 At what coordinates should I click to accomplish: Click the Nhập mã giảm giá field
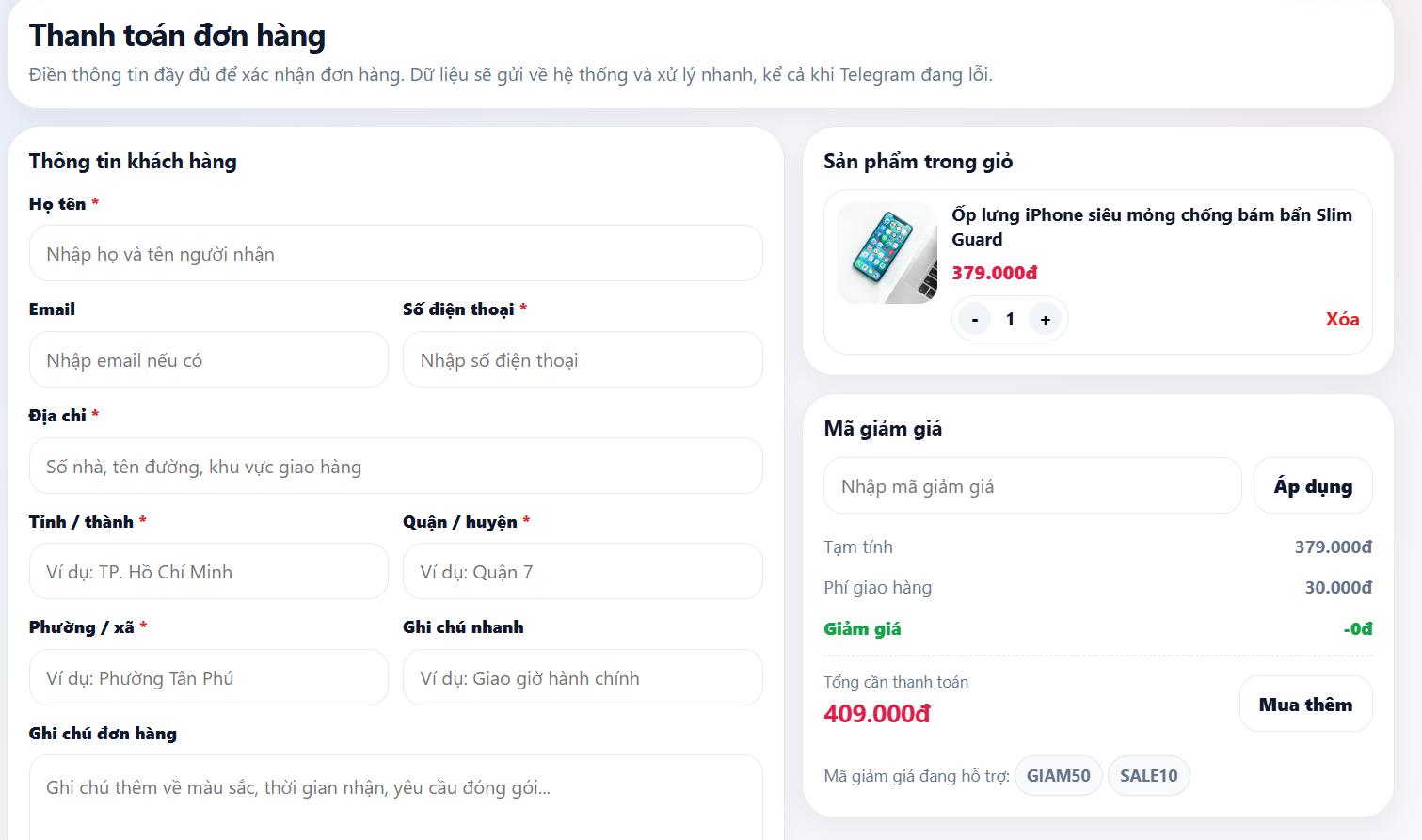pyautogui.click(x=1031, y=485)
